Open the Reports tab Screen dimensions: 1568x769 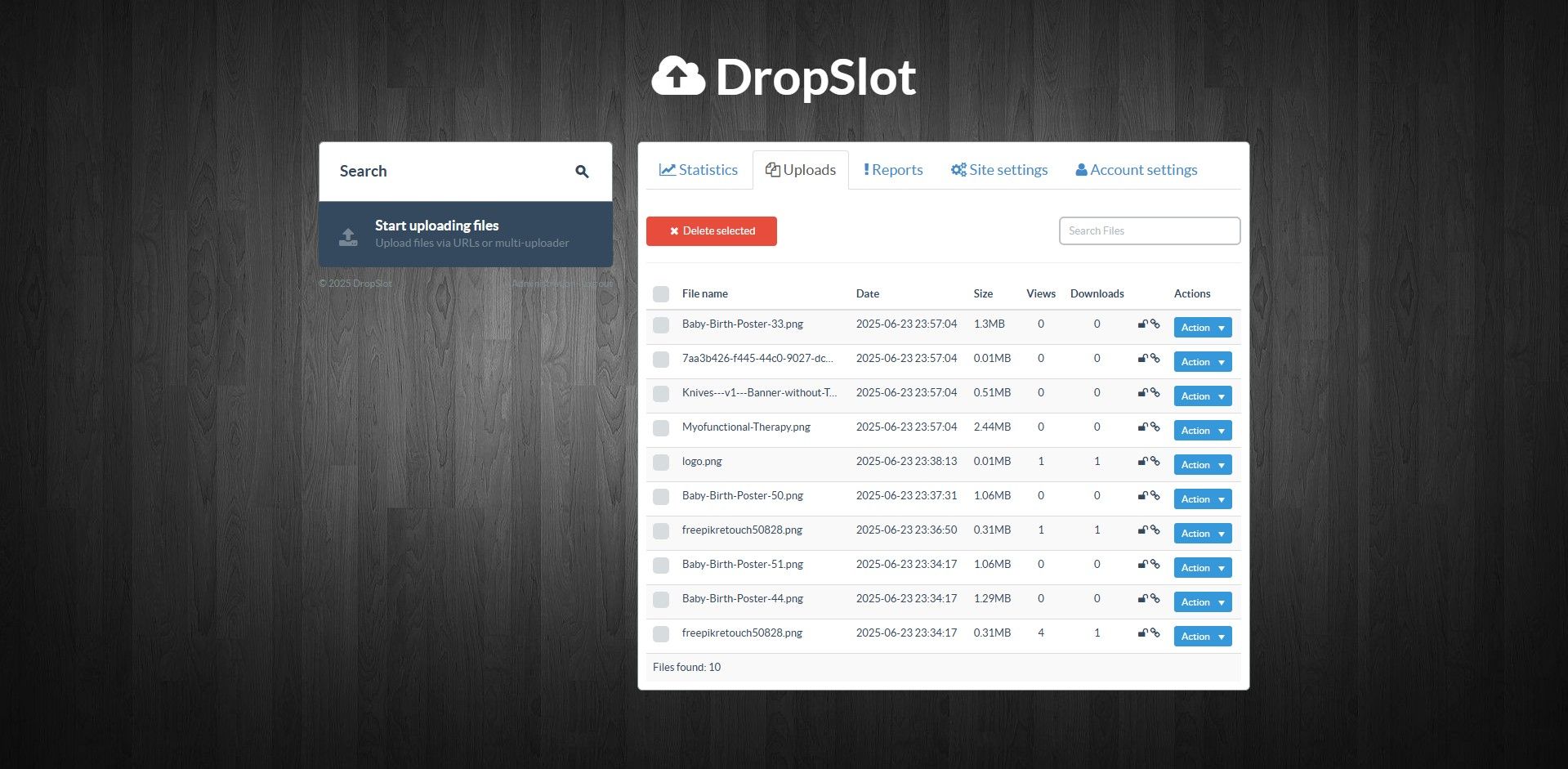tap(893, 170)
